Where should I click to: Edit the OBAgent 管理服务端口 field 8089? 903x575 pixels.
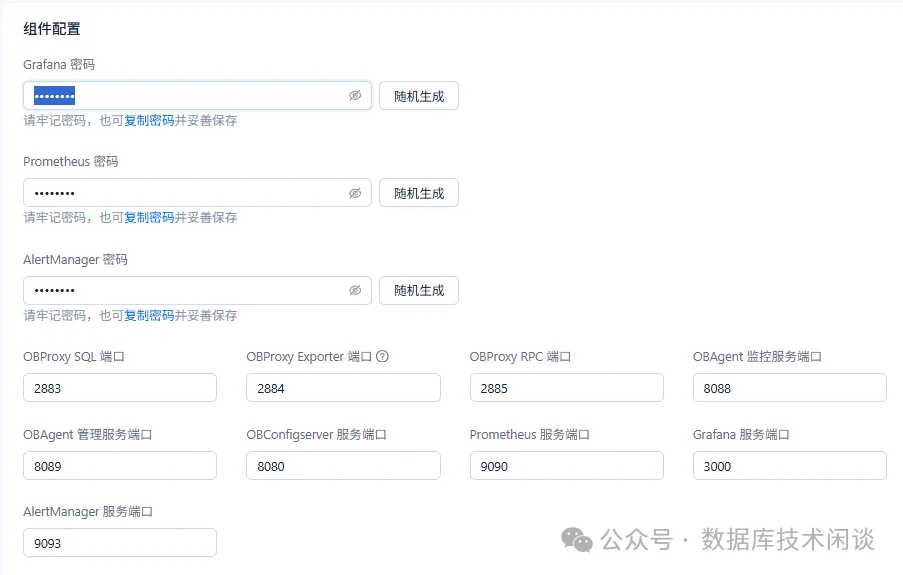coord(120,466)
